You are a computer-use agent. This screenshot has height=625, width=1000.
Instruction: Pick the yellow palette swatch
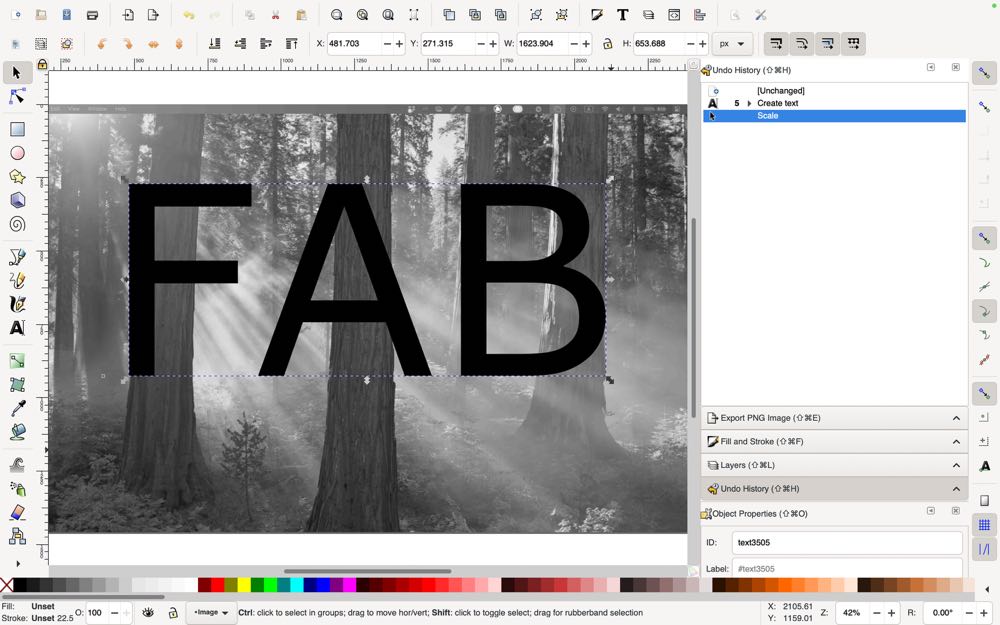coord(244,585)
